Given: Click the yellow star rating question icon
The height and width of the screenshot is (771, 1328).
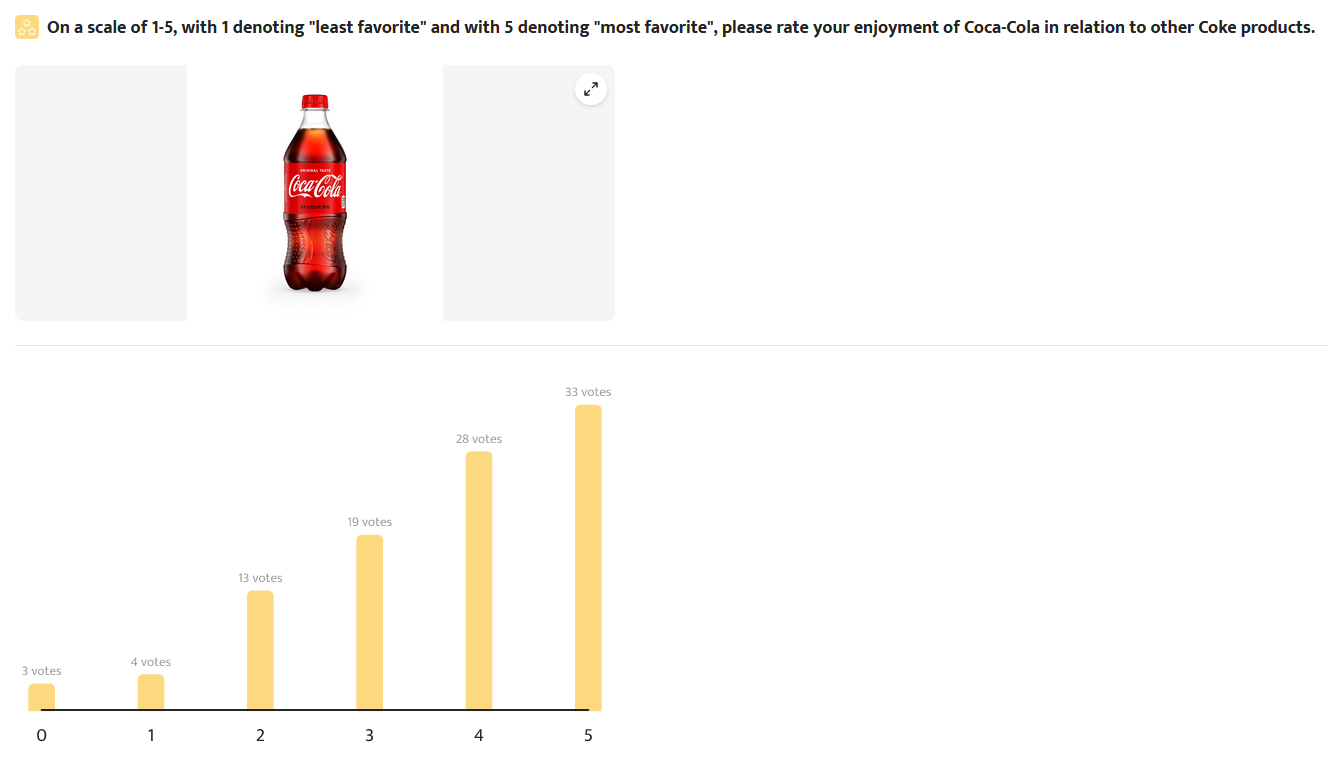Looking at the screenshot, I should [x=27, y=27].
